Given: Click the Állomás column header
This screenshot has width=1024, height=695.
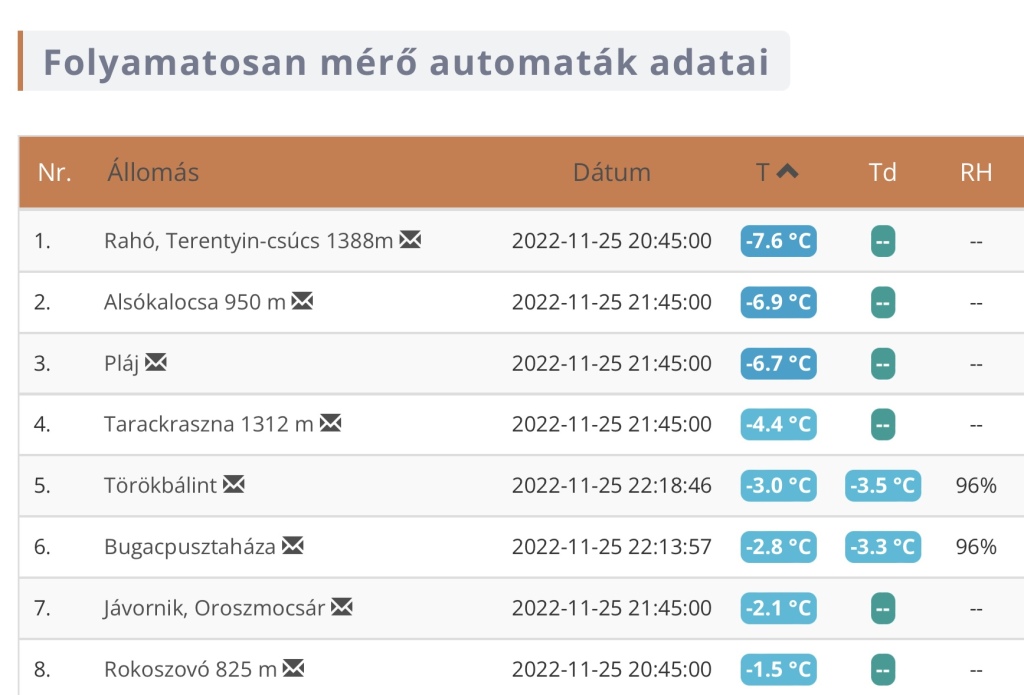Looking at the screenshot, I should point(153,172).
